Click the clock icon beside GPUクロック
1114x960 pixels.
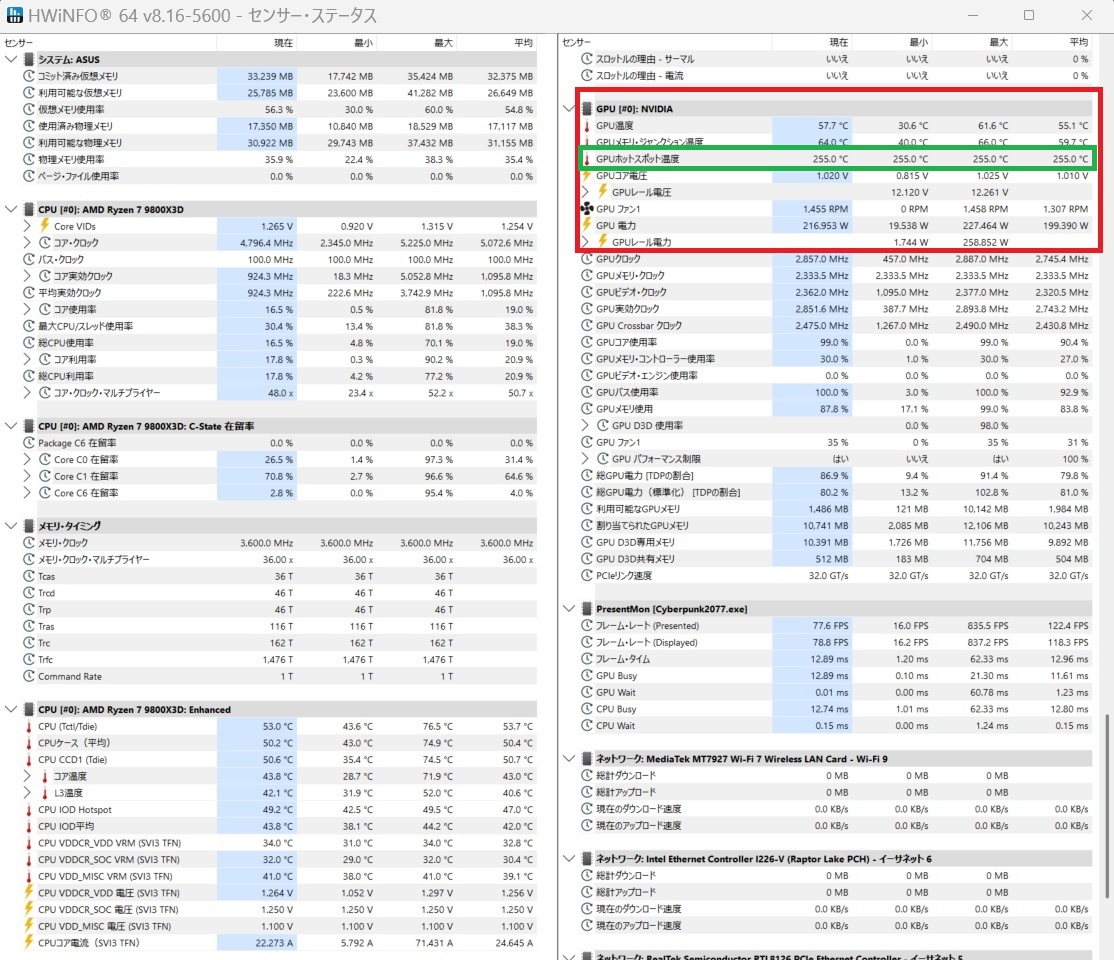tap(587, 259)
